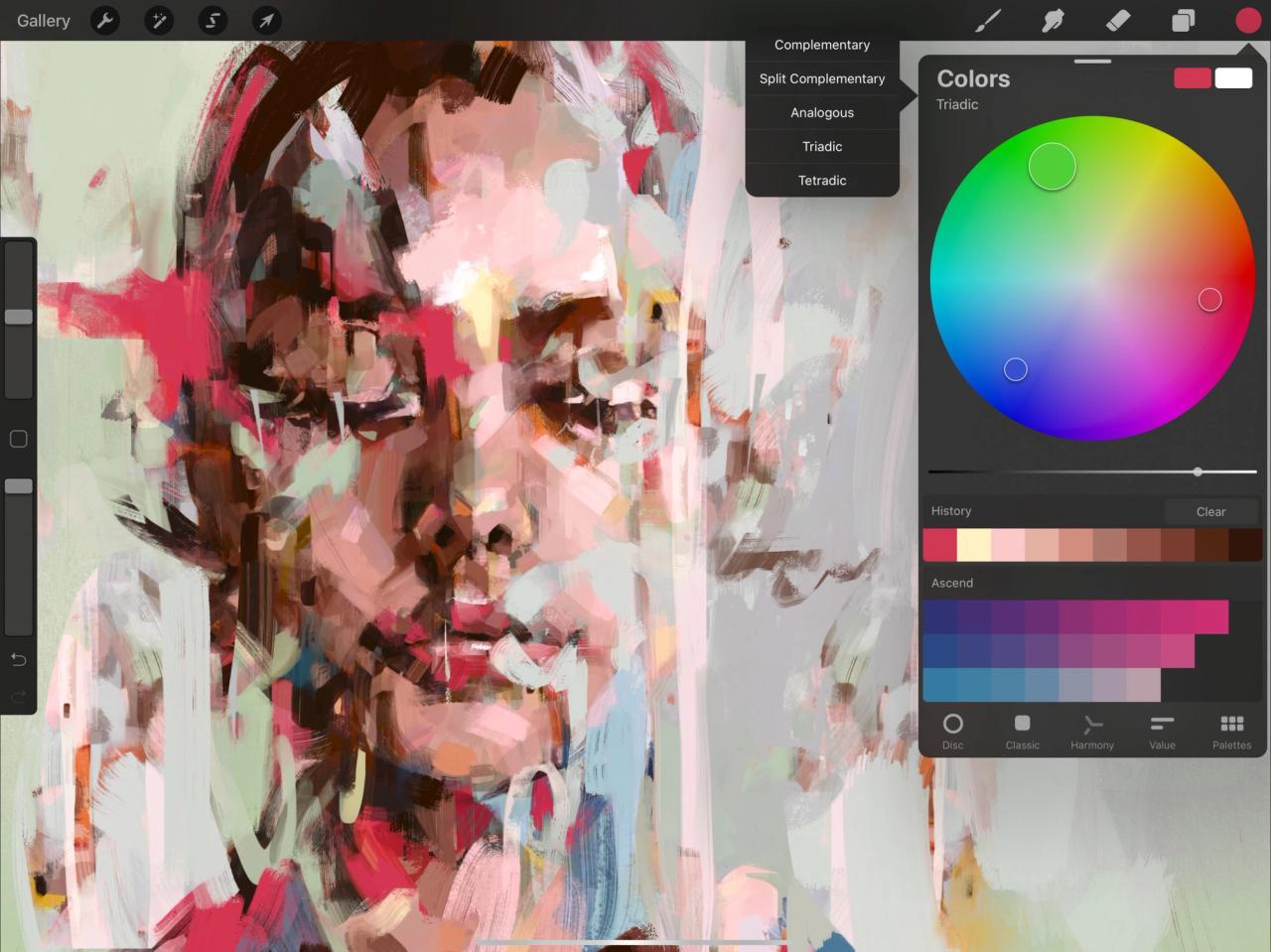Viewport: 1271px width, 952px height.
Task: Pick the darkest brown history swatch
Action: [x=1245, y=545]
